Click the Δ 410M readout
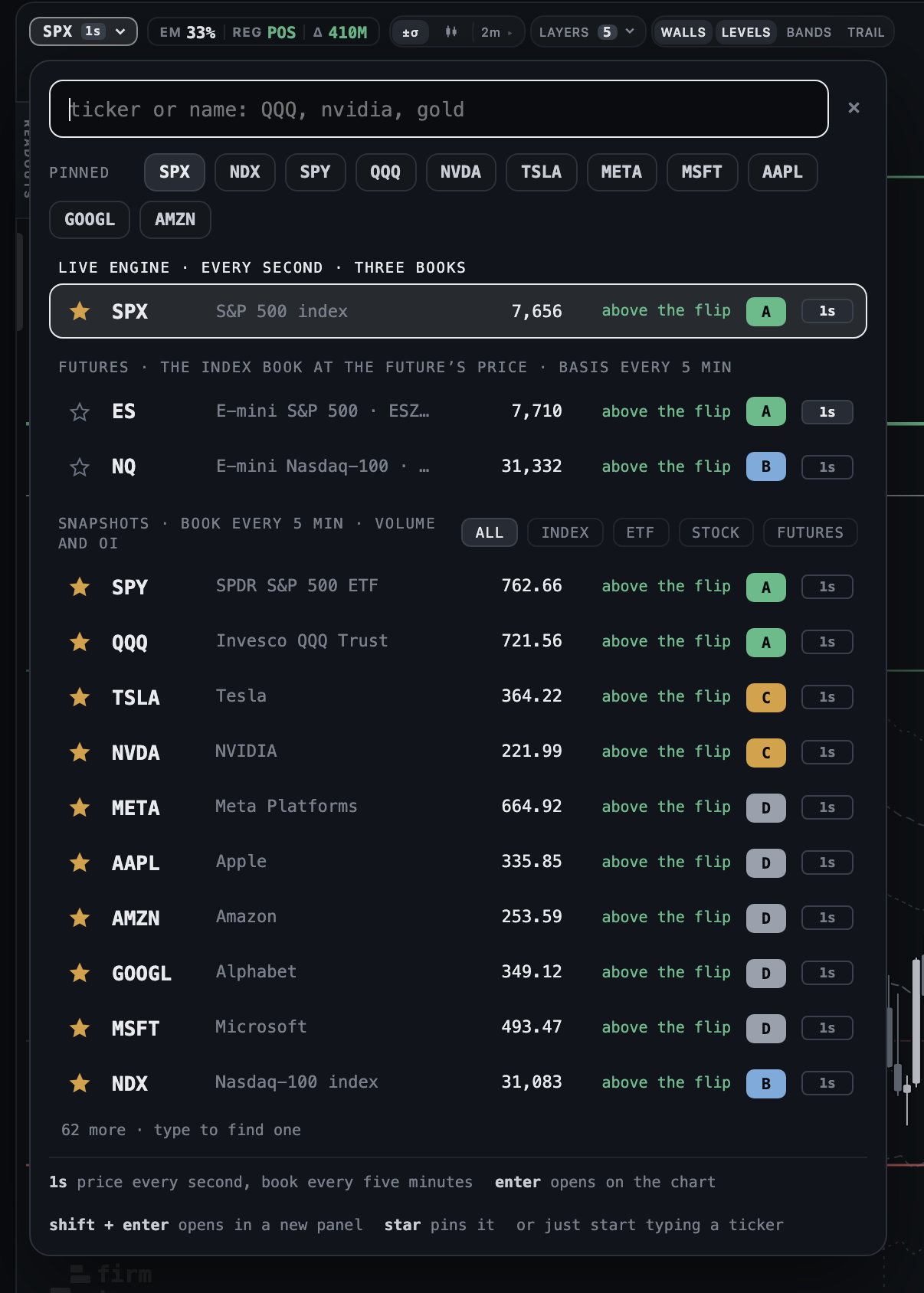 click(x=340, y=32)
